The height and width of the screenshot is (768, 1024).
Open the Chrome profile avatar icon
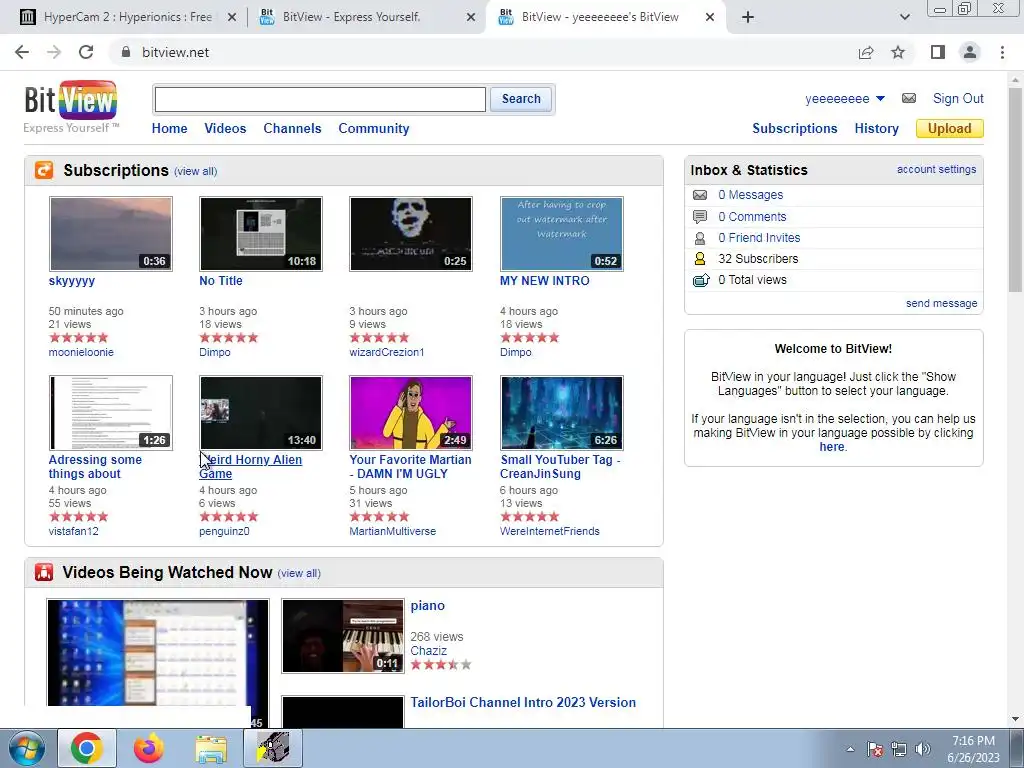(x=970, y=52)
